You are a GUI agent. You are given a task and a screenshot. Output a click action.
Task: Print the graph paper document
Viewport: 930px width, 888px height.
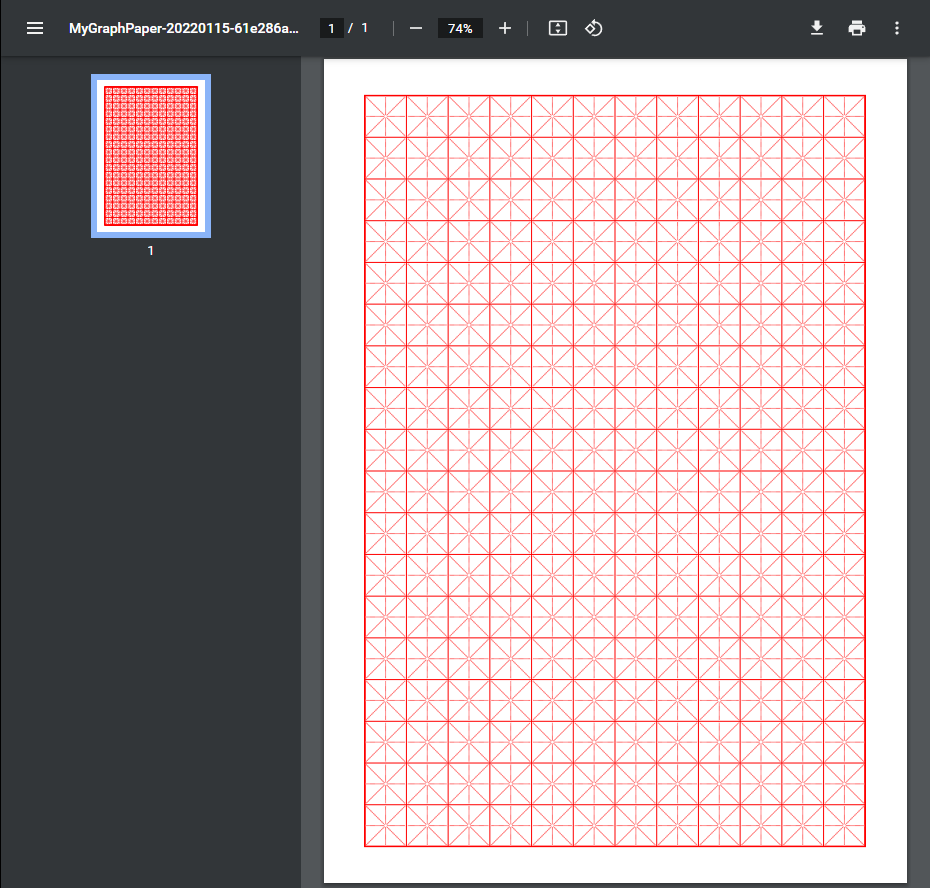click(x=856, y=28)
